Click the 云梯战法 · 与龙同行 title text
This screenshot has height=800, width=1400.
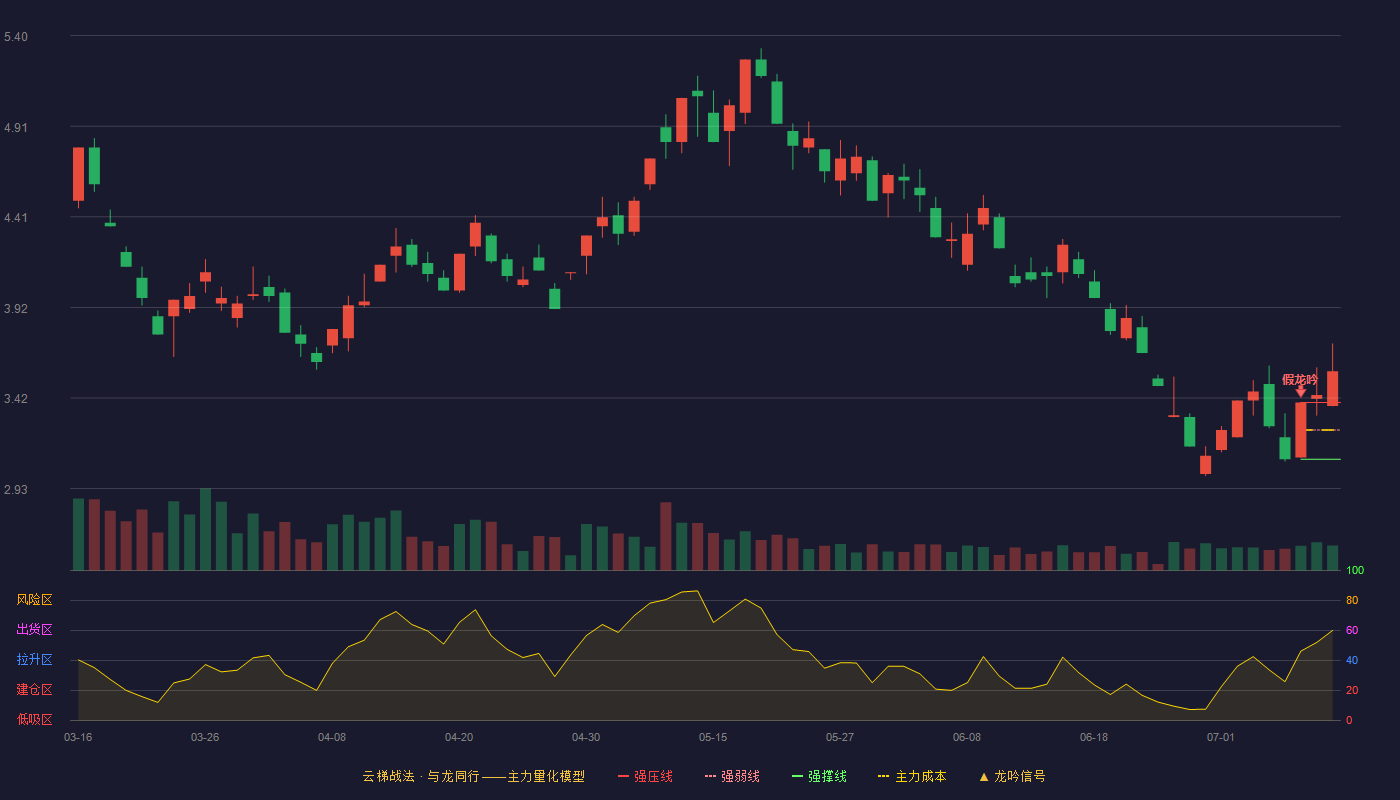(x=421, y=776)
